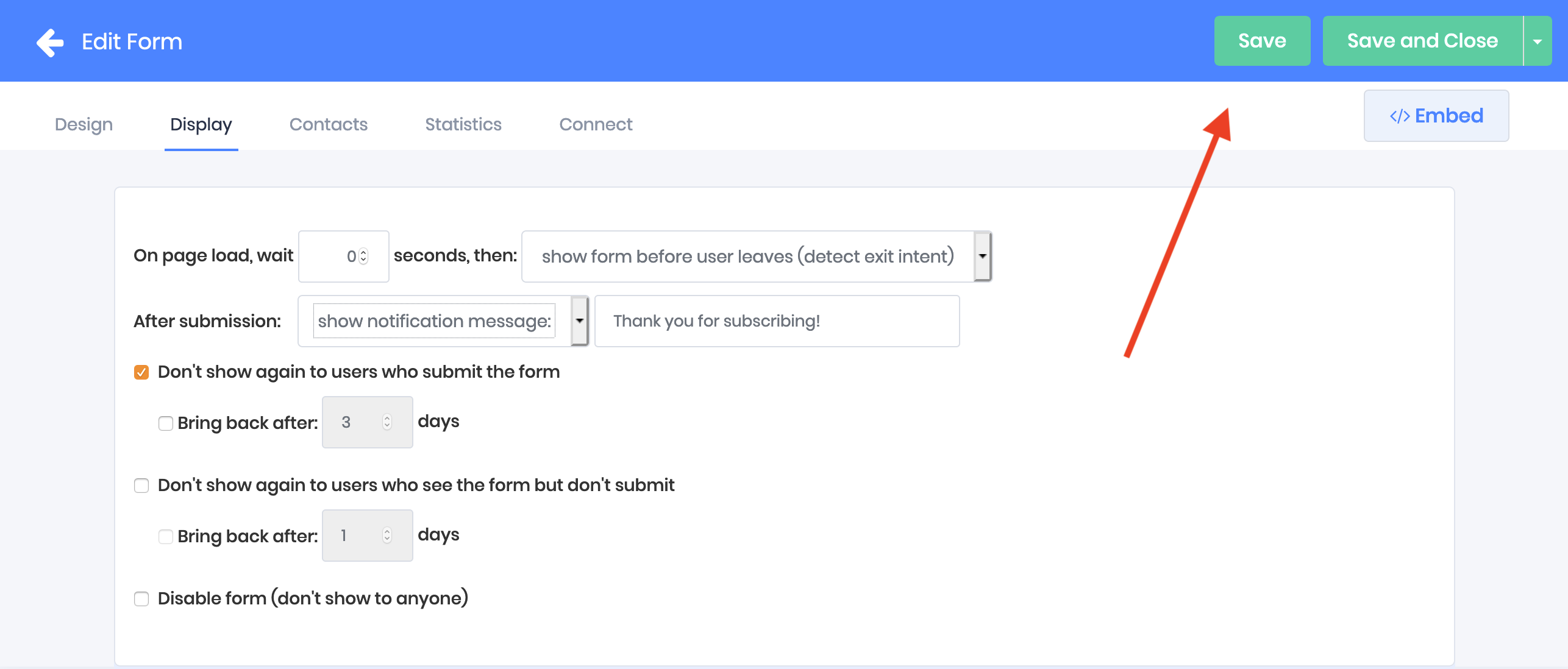The width and height of the screenshot is (1568, 669).
Task: Click the back arrow icon beside Edit Form
Action: pos(50,42)
